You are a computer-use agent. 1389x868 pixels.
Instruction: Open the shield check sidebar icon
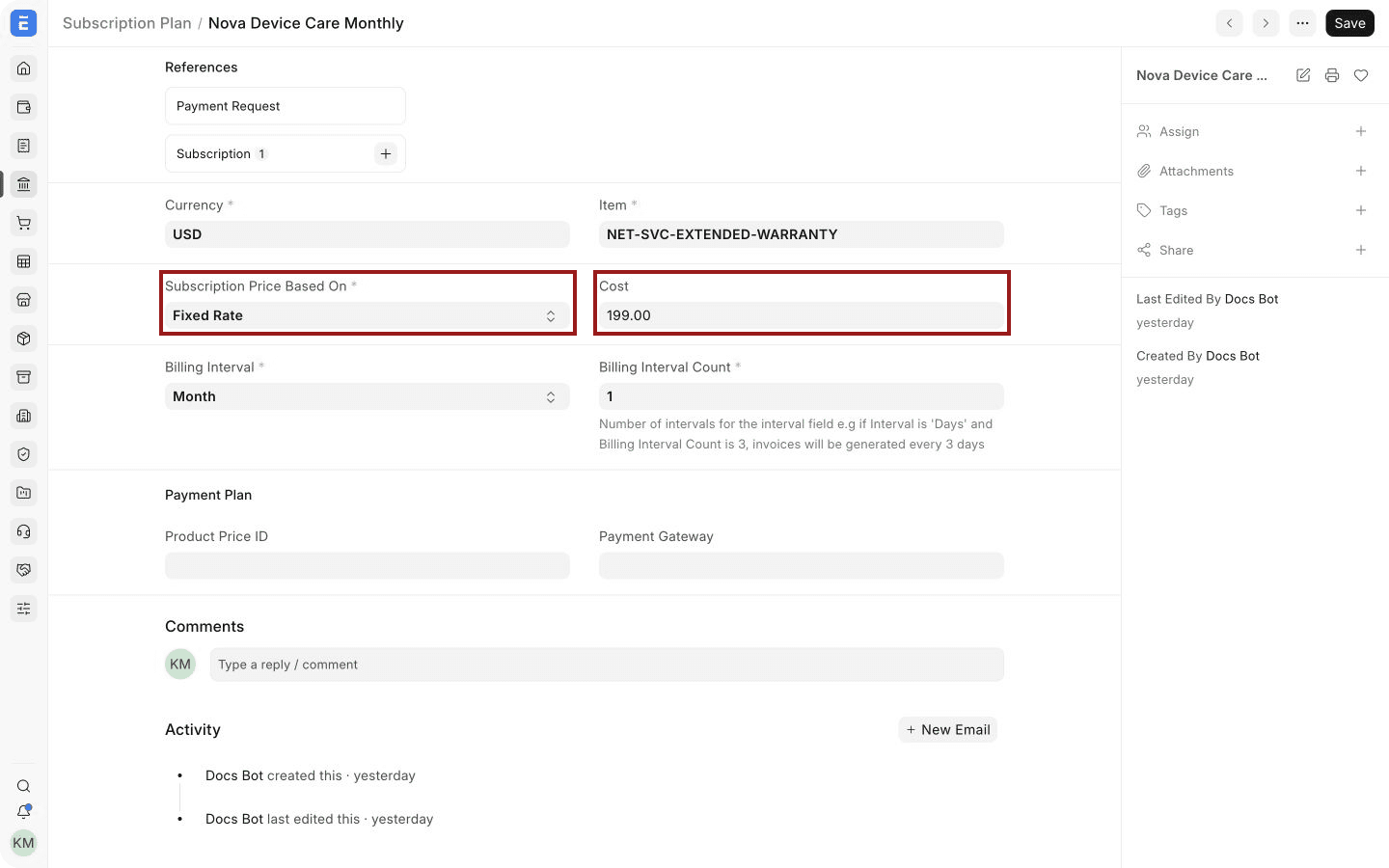(24, 454)
